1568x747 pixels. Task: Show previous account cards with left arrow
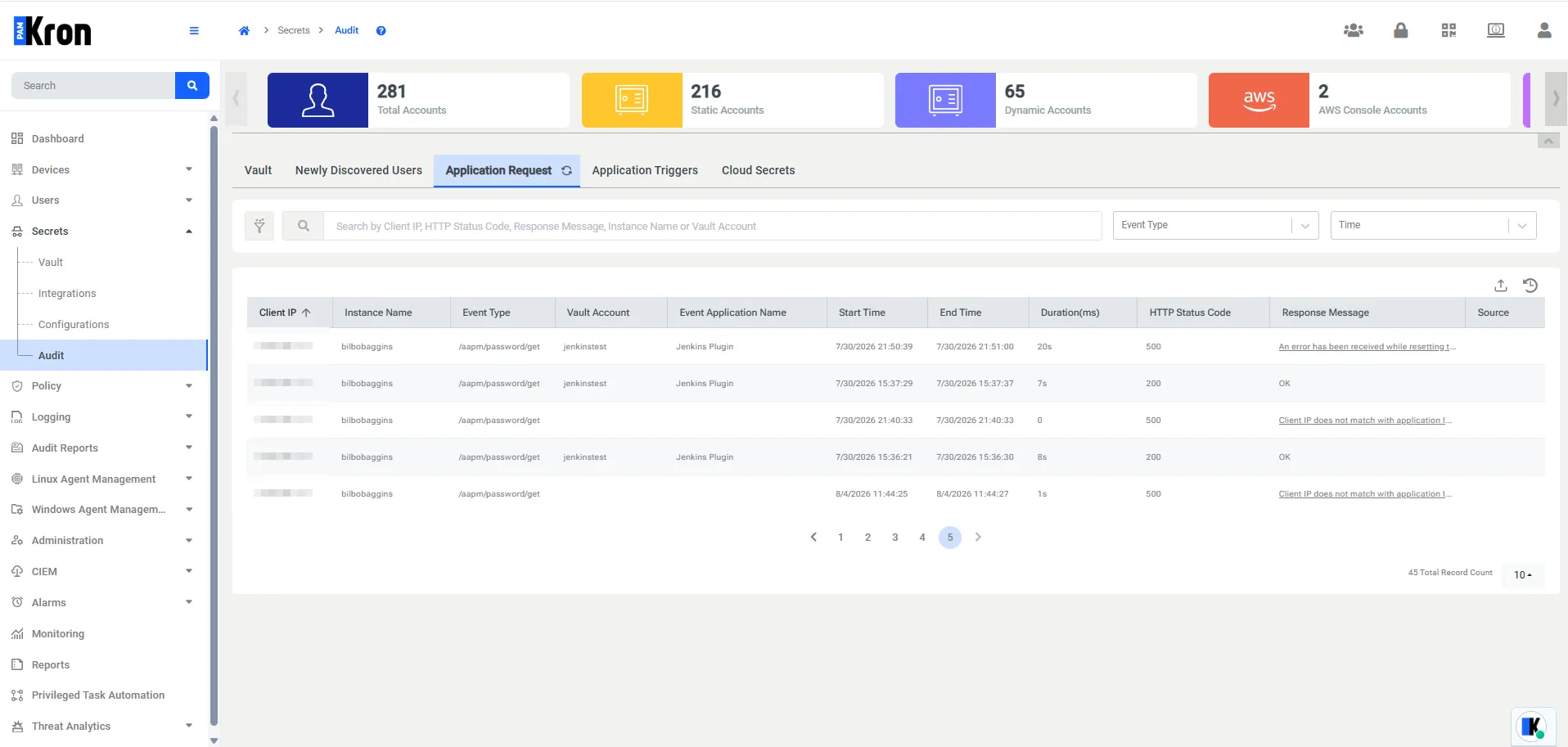236,99
